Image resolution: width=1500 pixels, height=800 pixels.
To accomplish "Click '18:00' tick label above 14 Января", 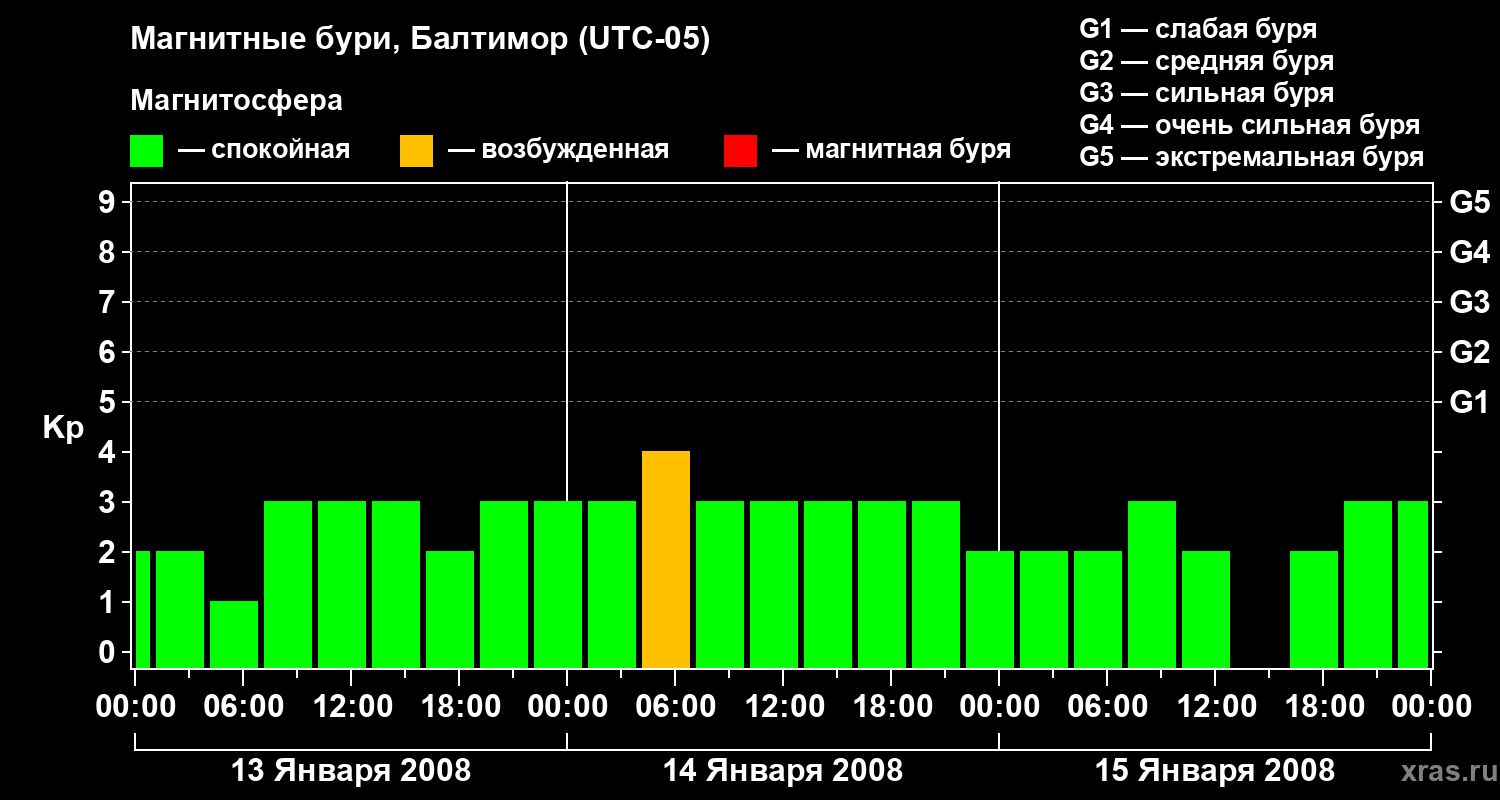I will [891, 707].
